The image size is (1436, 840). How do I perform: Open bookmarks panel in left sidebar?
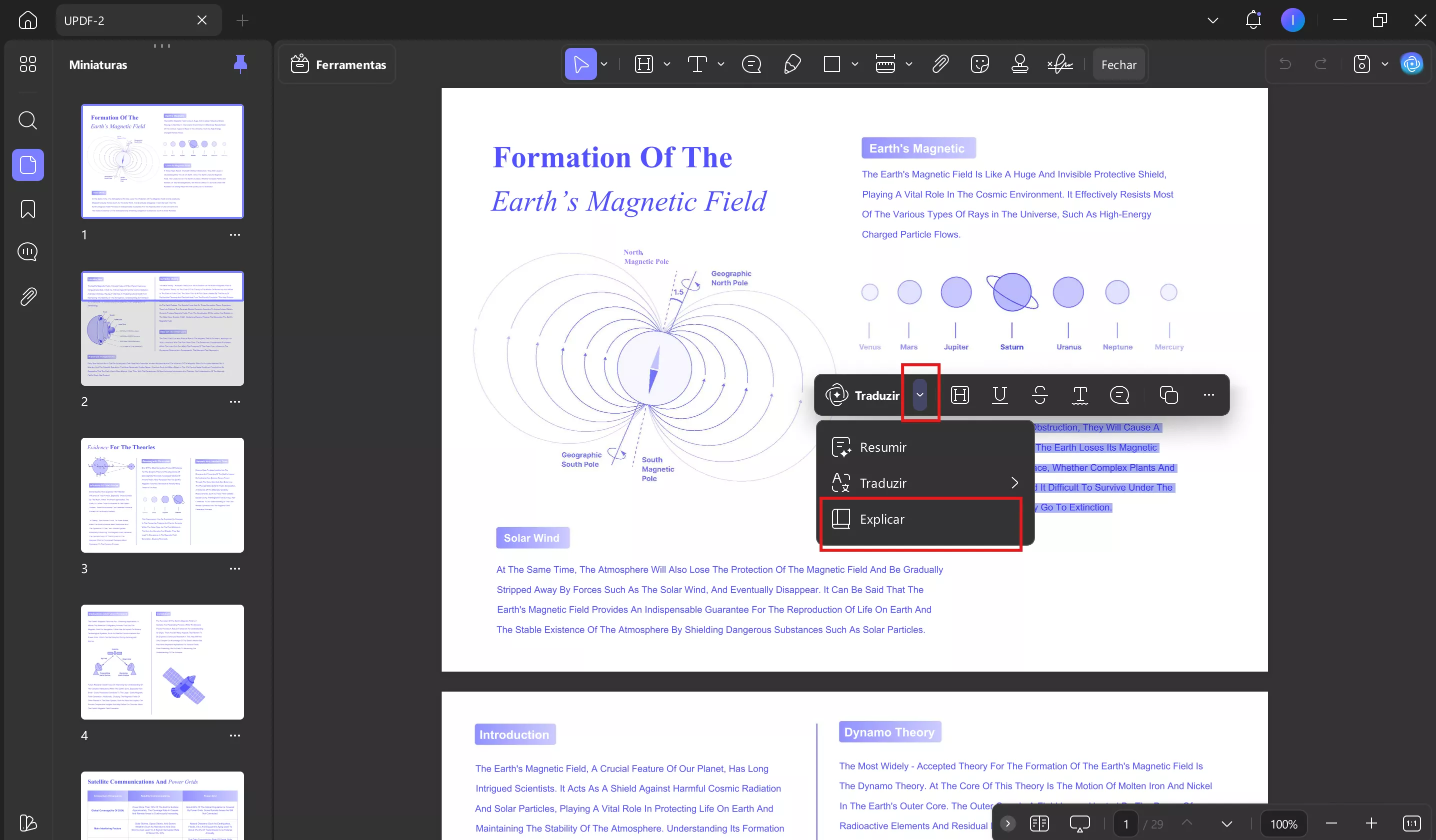(x=27, y=209)
